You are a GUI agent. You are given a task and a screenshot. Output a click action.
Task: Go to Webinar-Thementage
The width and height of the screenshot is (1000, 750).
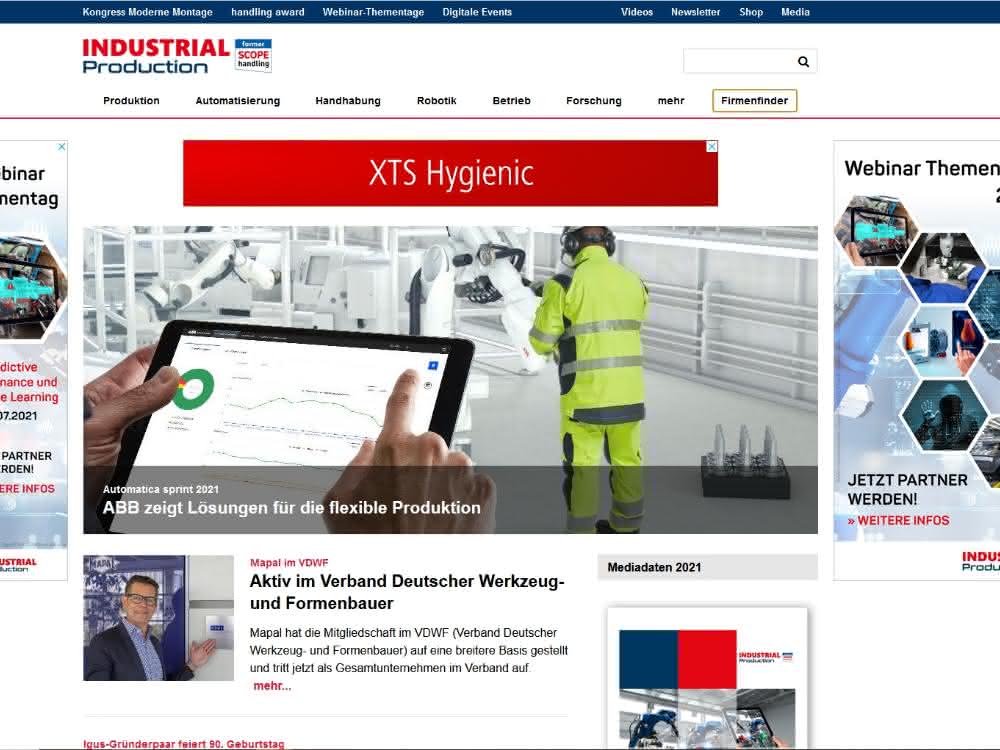pos(373,12)
